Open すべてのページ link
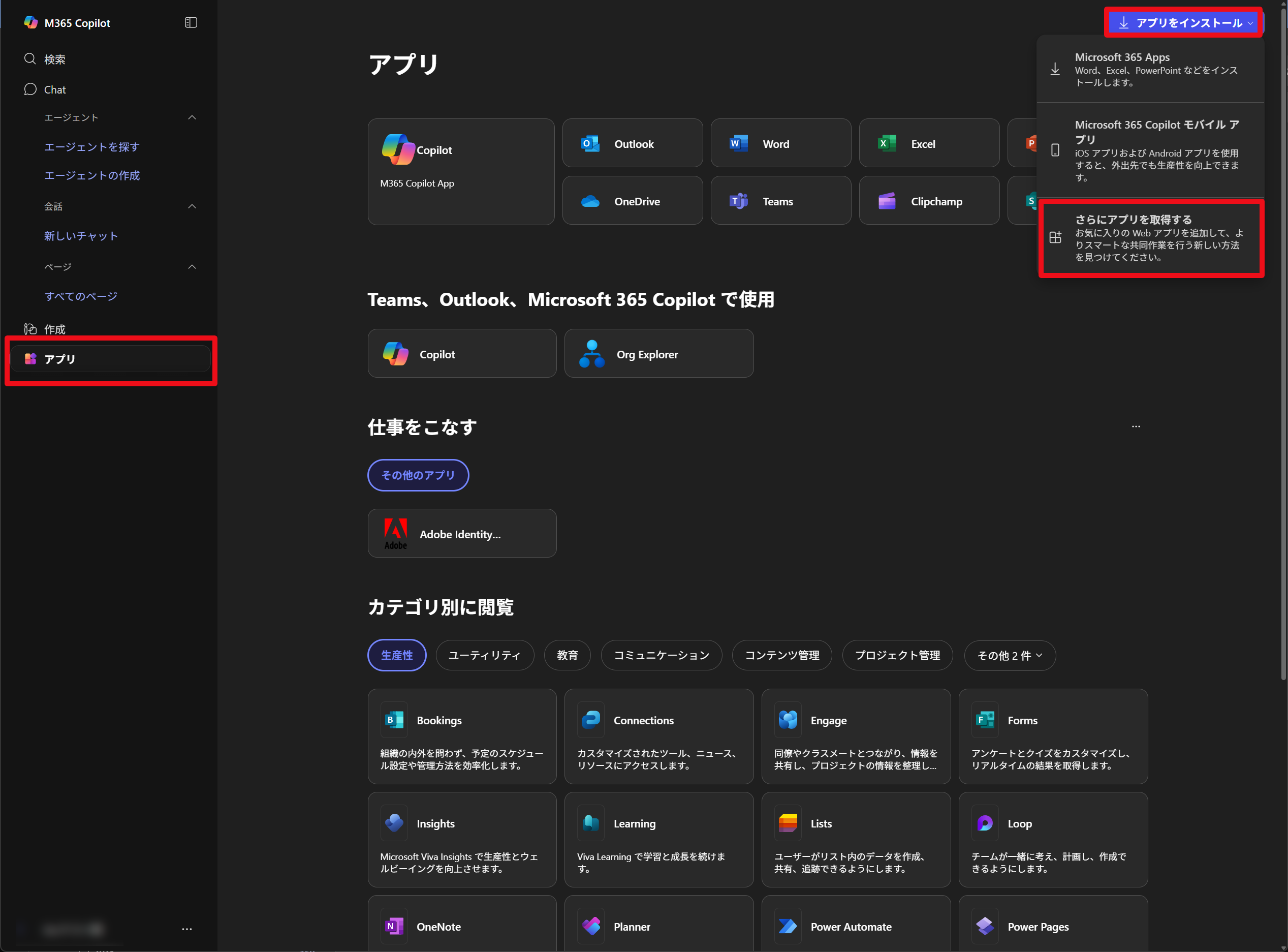Screen dimensions: 1288x952 (81, 296)
